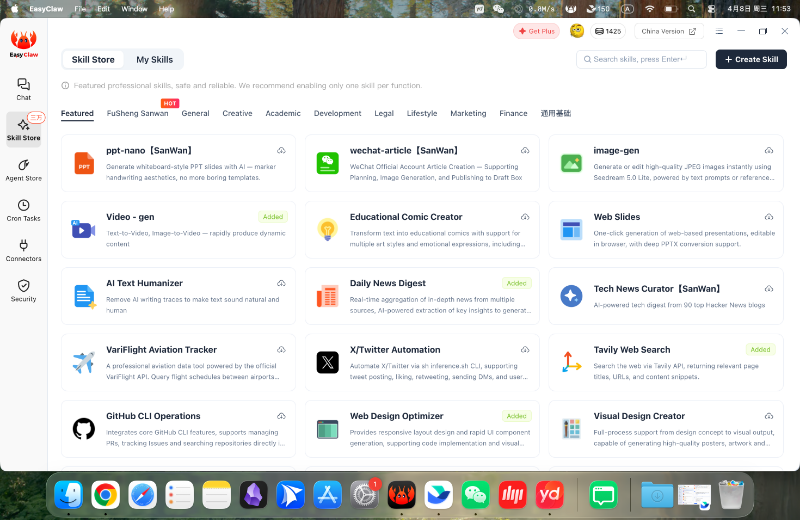
Task: Download wechat-article skill via cloud icon
Action: (525, 151)
